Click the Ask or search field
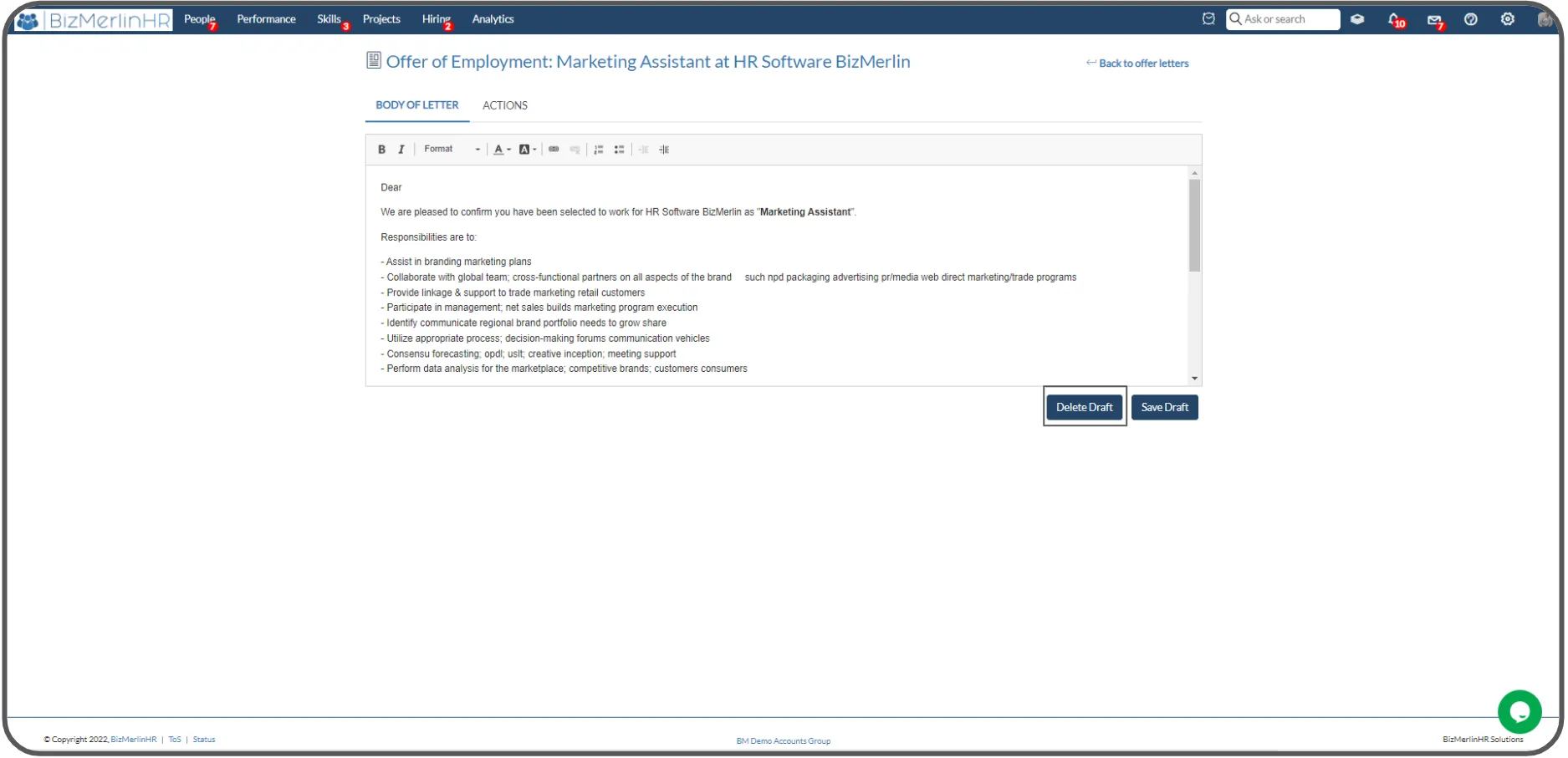This screenshot has height=758, width=1568. click(x=1283, y=19)
